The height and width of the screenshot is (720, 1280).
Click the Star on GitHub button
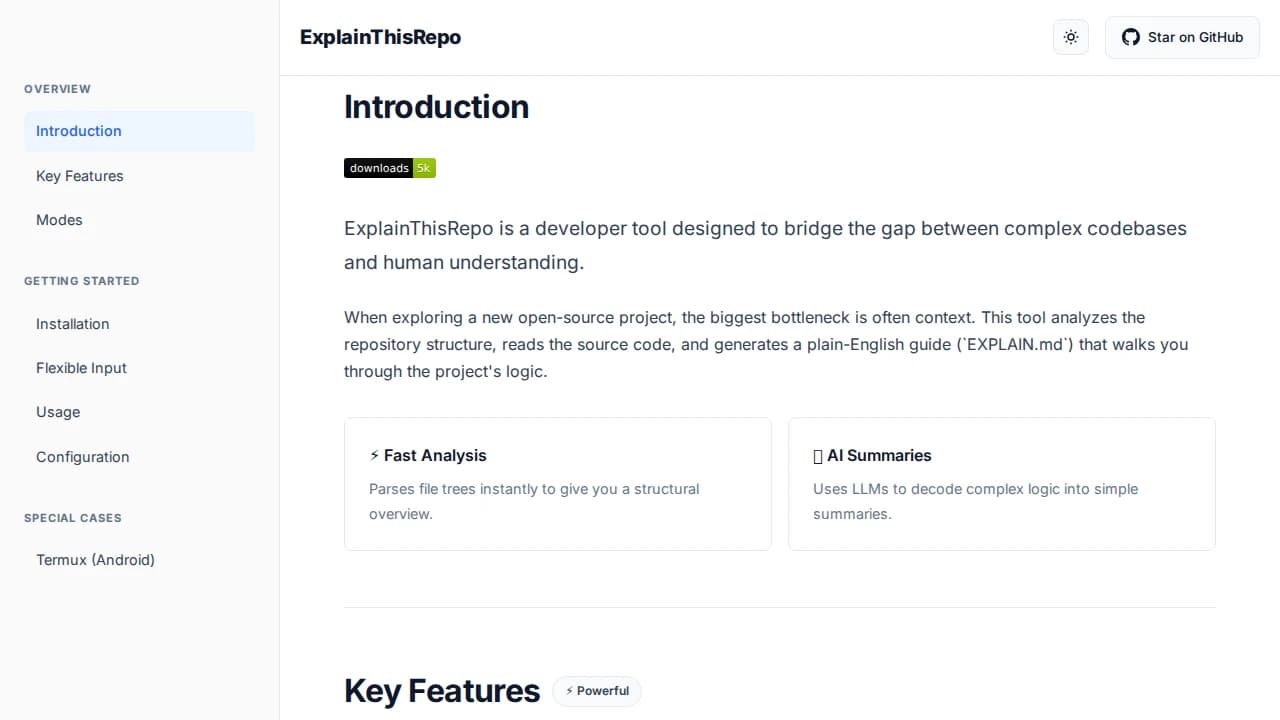point(1182,37)
